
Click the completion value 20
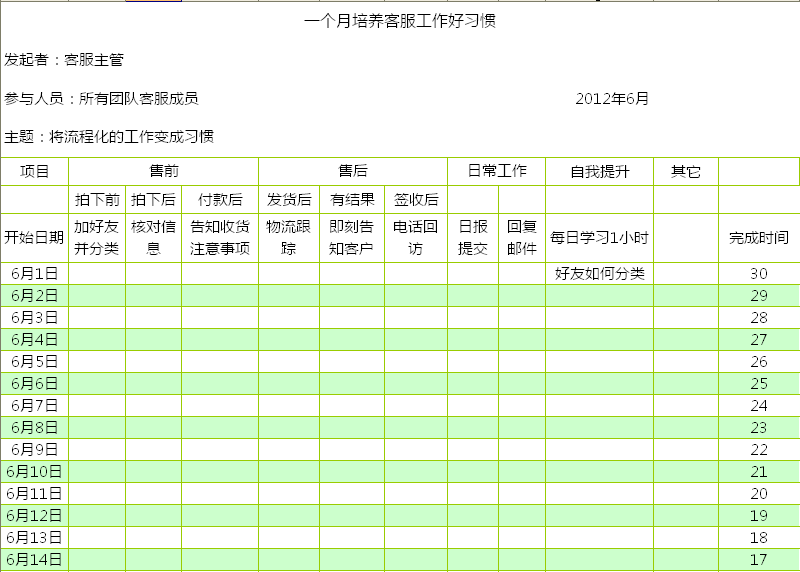(x=759, y=493)
